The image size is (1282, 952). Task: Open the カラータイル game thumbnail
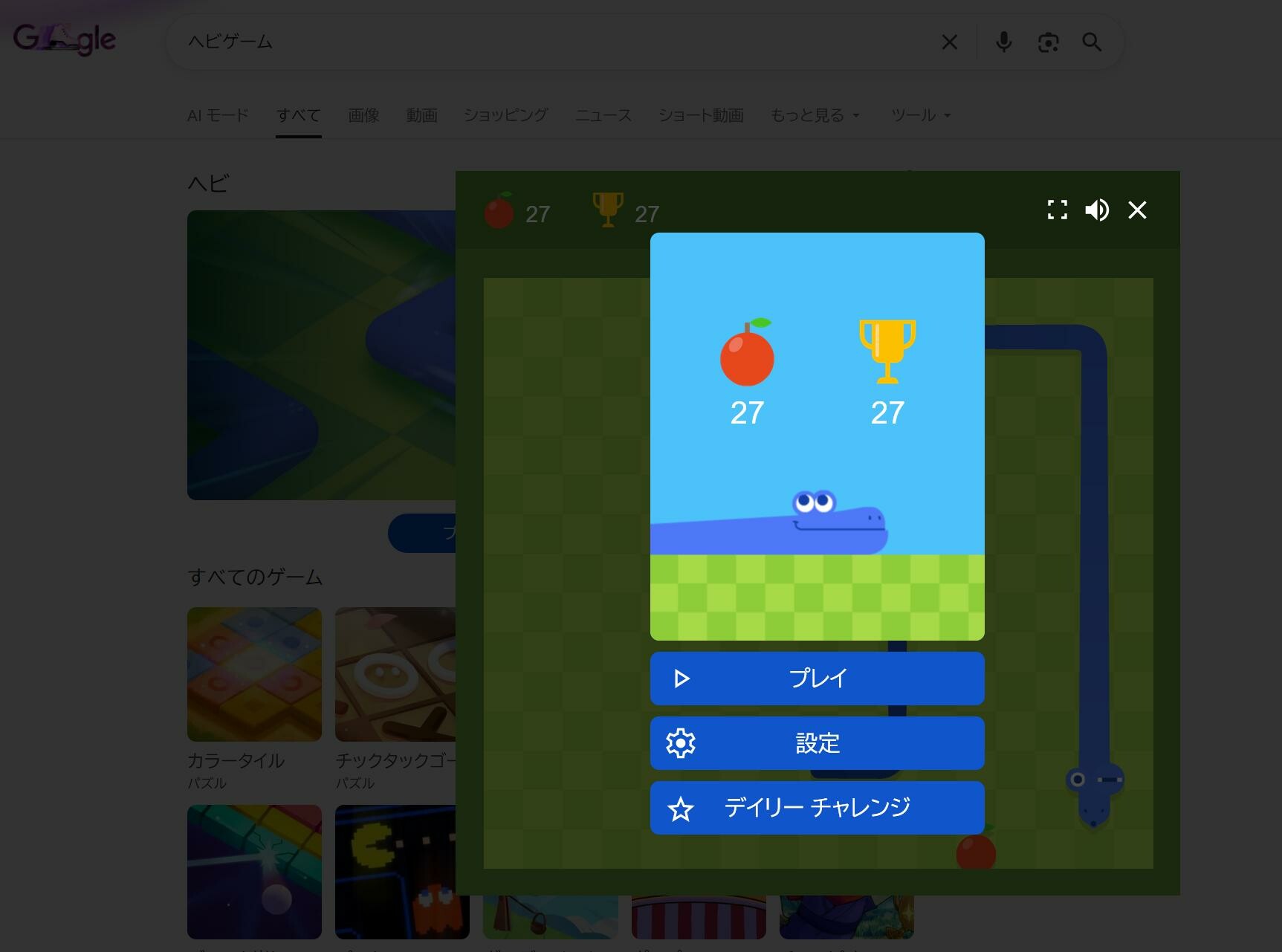click(x=254, y=674)
